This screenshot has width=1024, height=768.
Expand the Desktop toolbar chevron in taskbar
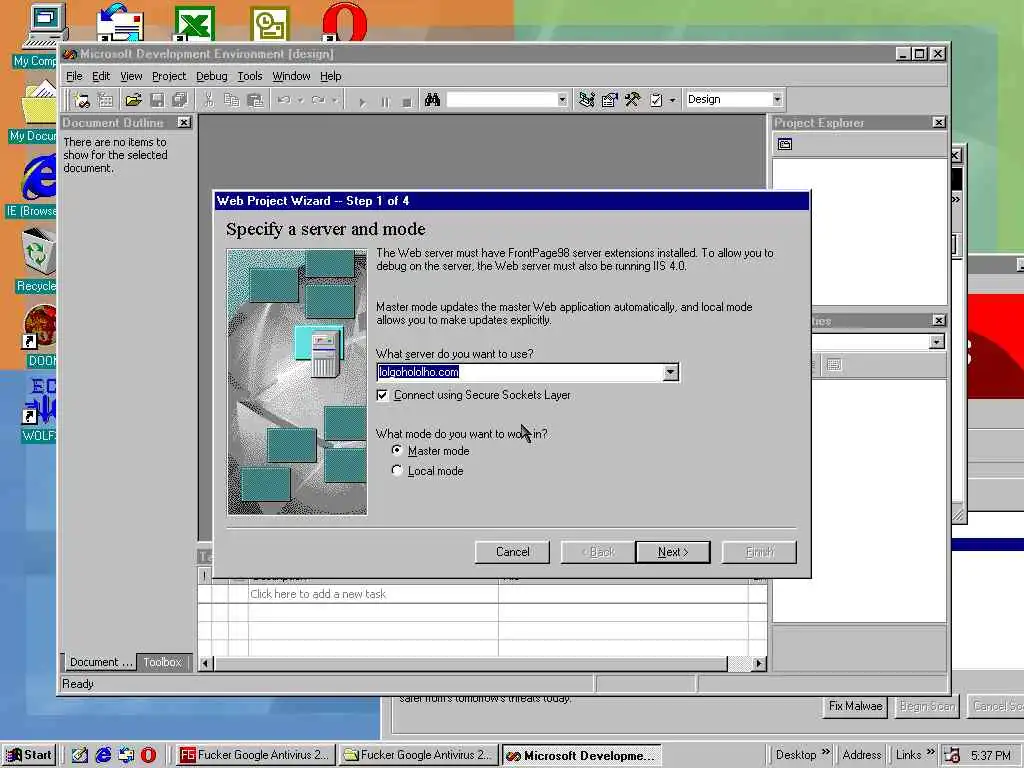(825, 752)
